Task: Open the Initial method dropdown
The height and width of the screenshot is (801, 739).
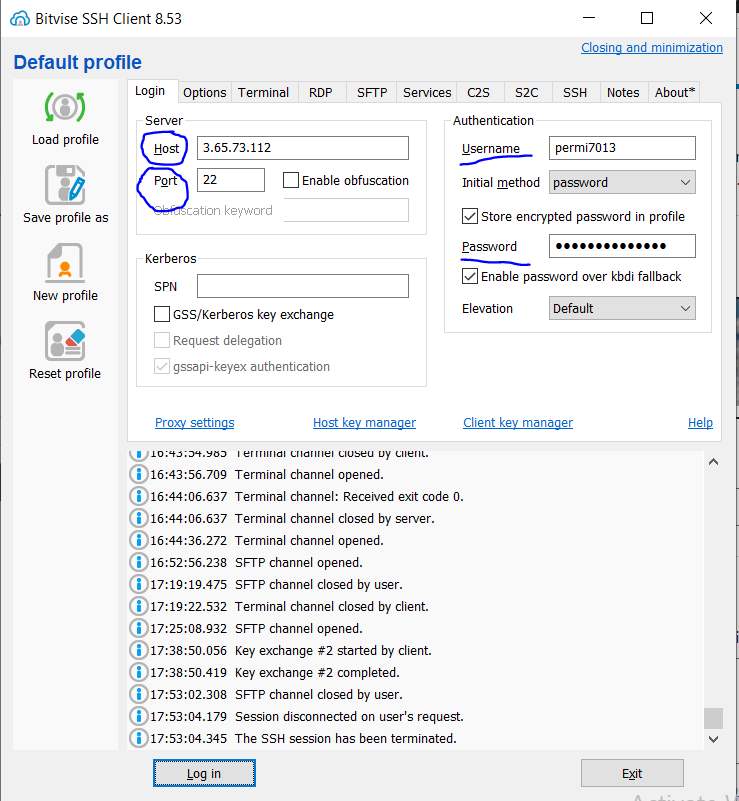Action: click(622, 182)
